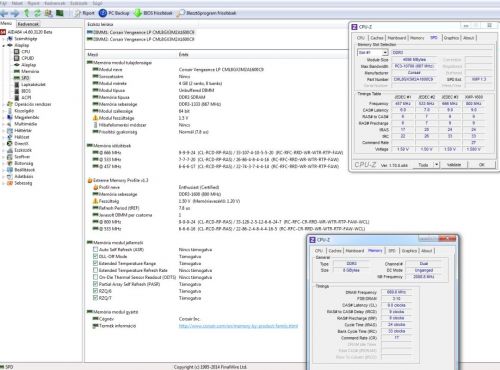
Task: Select the Sebesség category in the tree
Action: [20, 183]
